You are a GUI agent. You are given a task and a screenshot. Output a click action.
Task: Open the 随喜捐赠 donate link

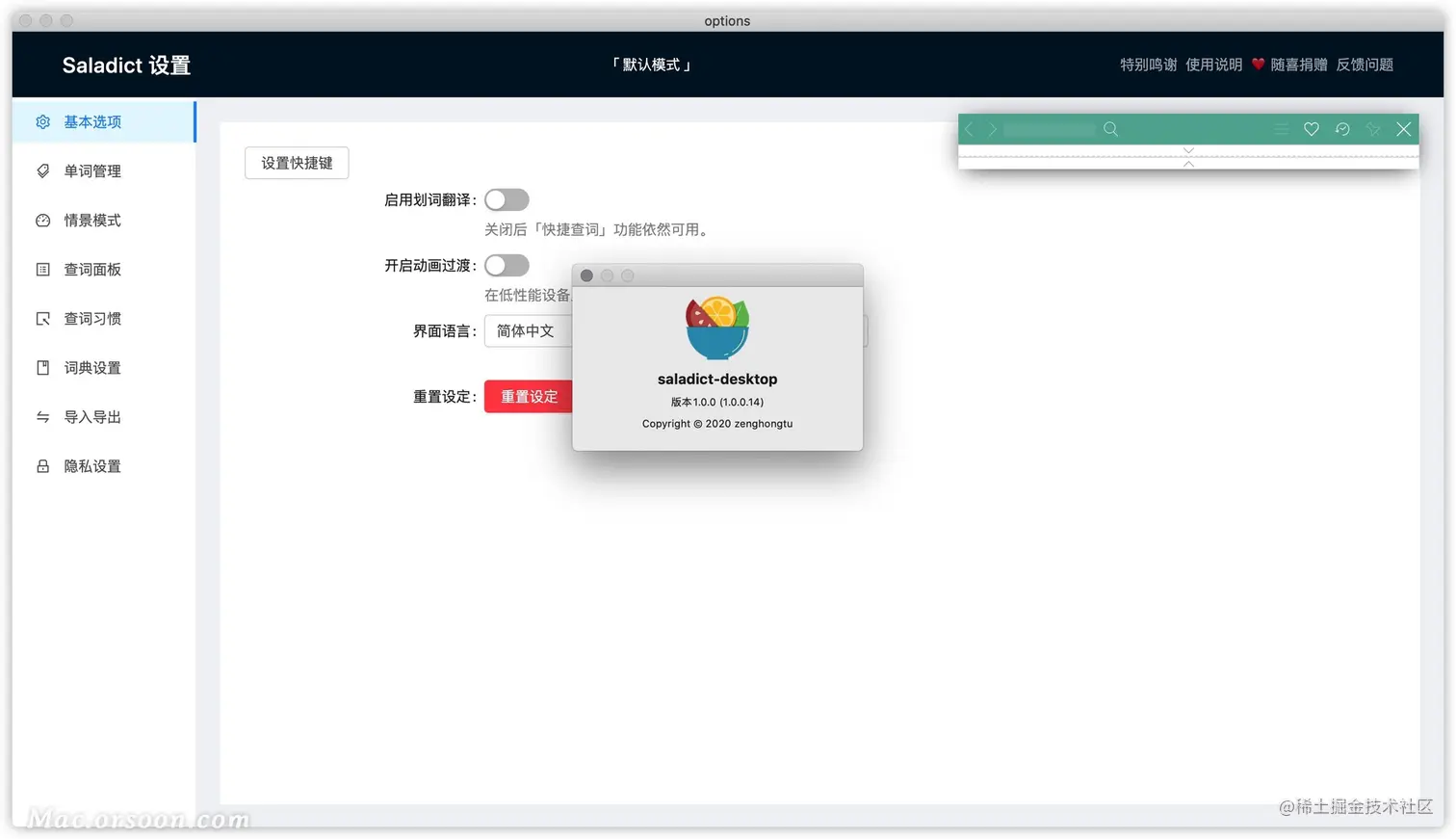(1298, 65)
